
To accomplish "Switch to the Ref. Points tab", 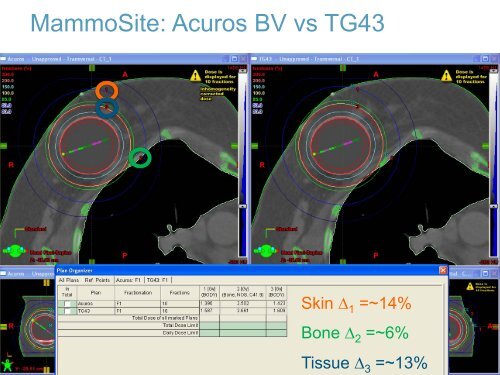I will click(97, 280).
